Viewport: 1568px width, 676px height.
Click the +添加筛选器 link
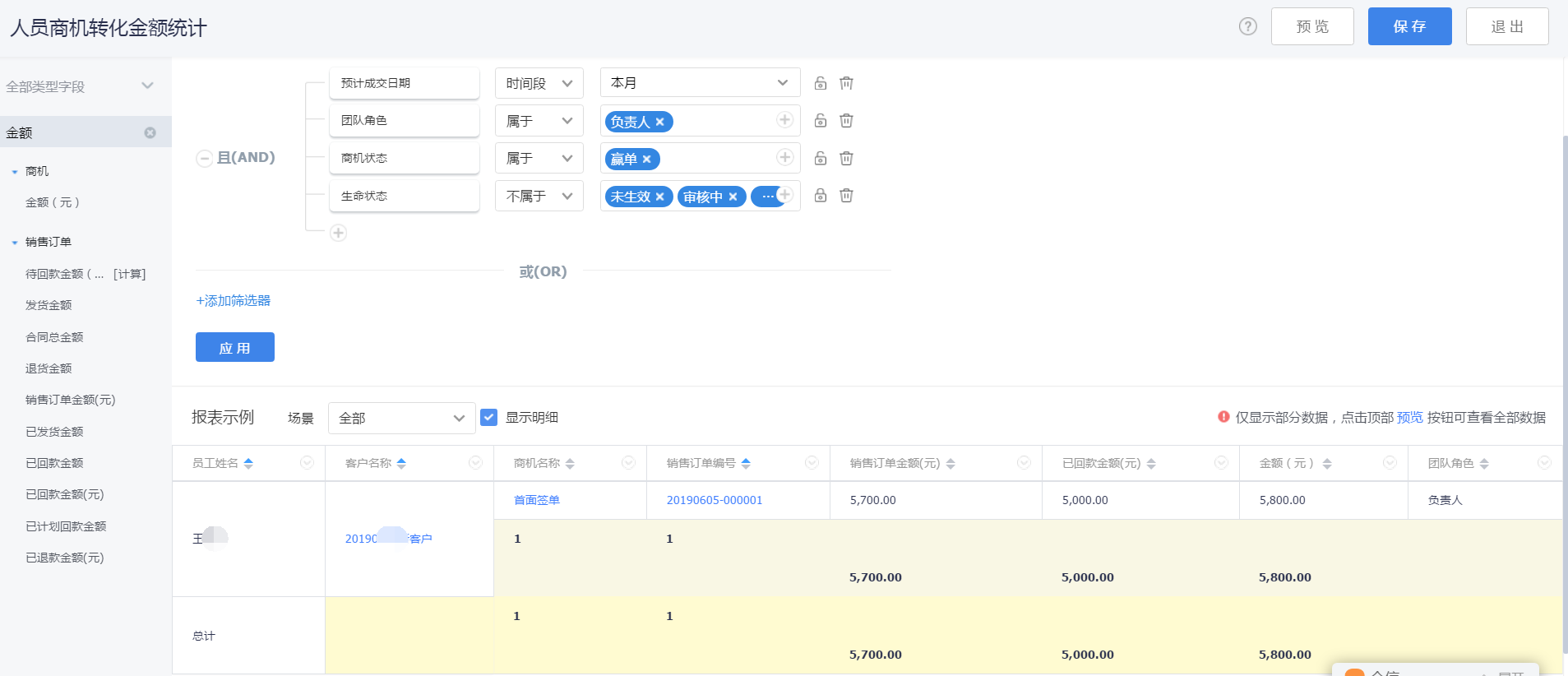[x=234, y=301]
